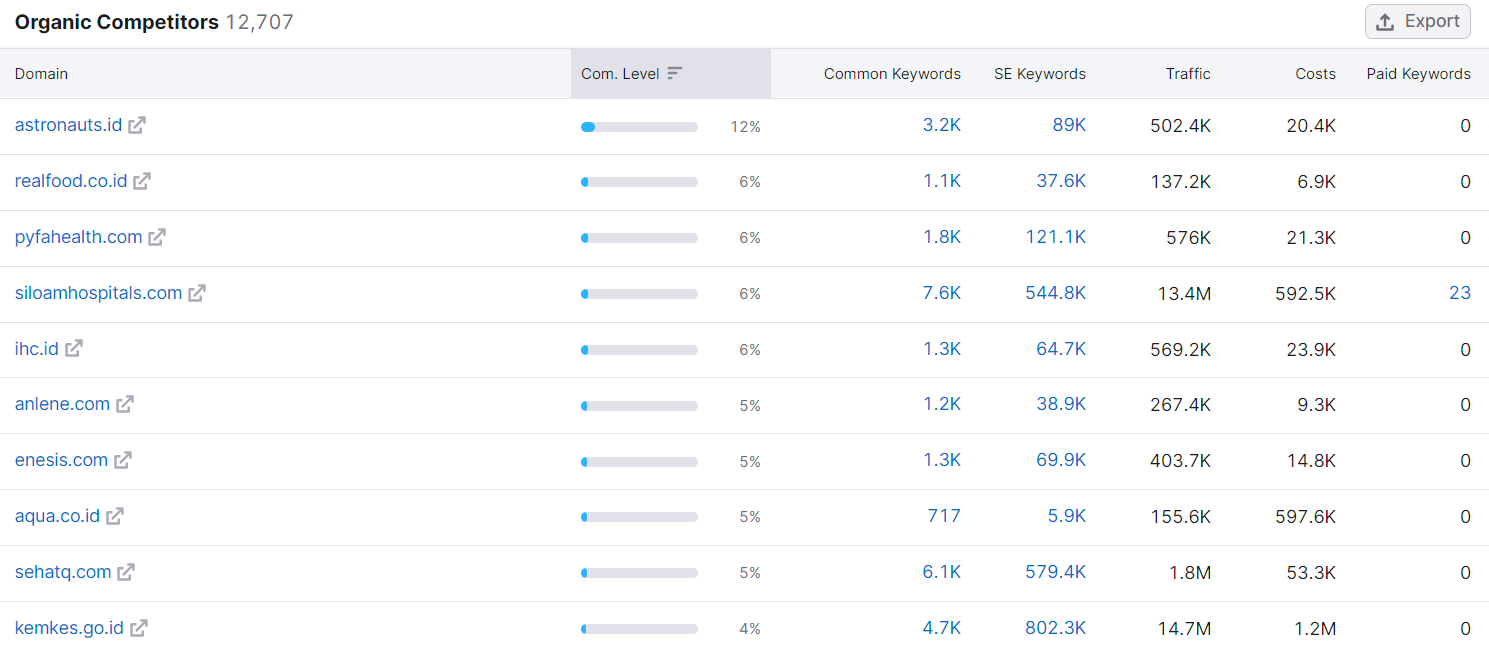Open the aqua.co.id domain link

57,516
